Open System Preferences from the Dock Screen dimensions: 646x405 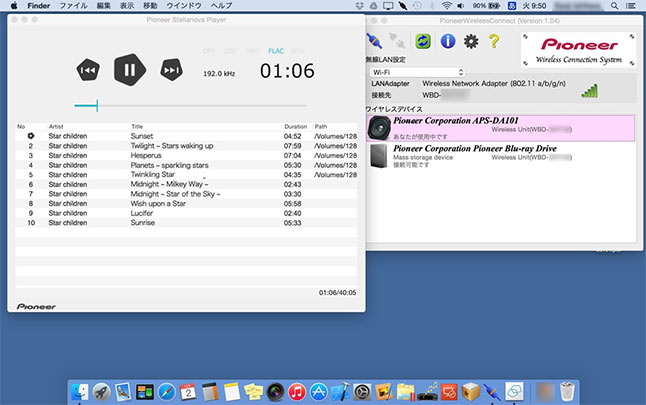point(362,392)
